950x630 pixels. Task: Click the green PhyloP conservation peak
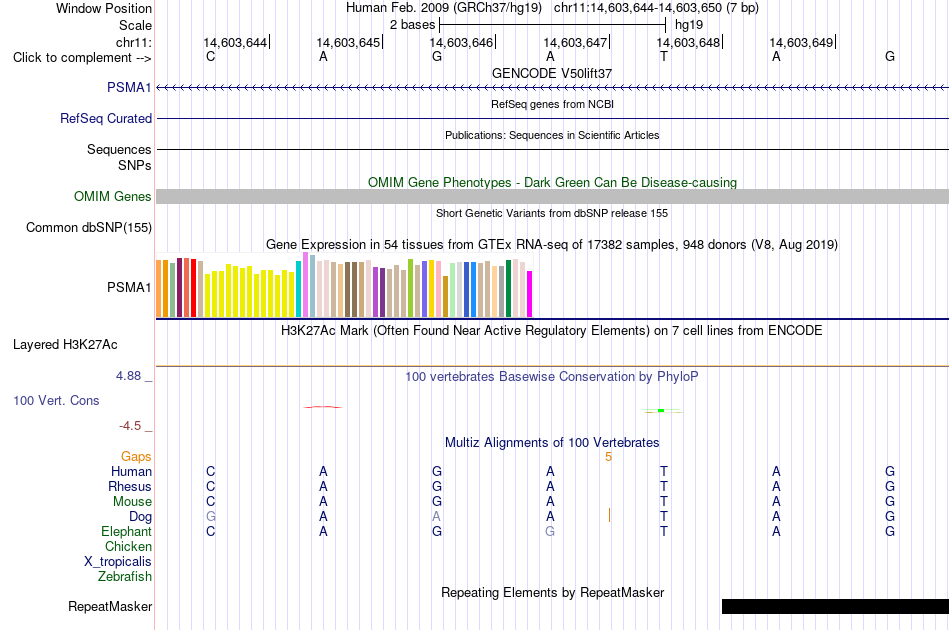[x=662, y=411]
